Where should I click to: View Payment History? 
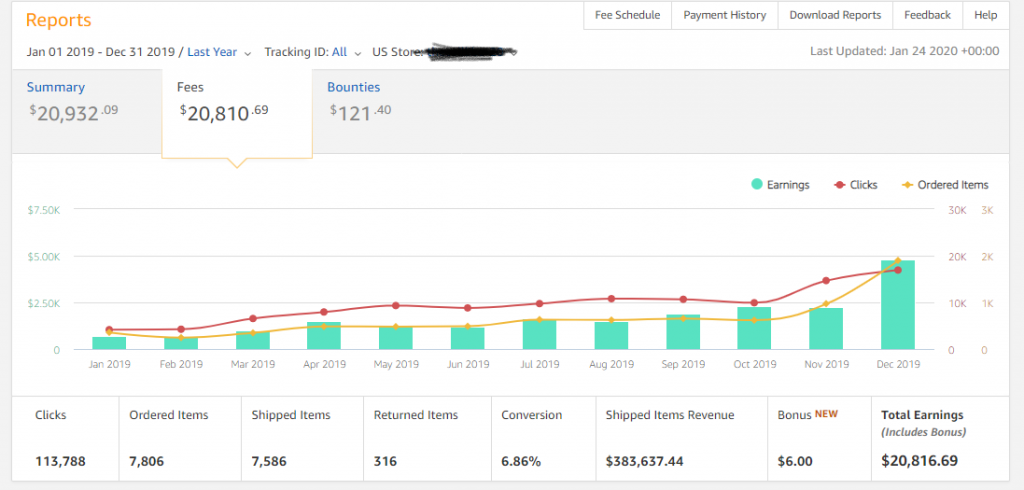point(724,15)
